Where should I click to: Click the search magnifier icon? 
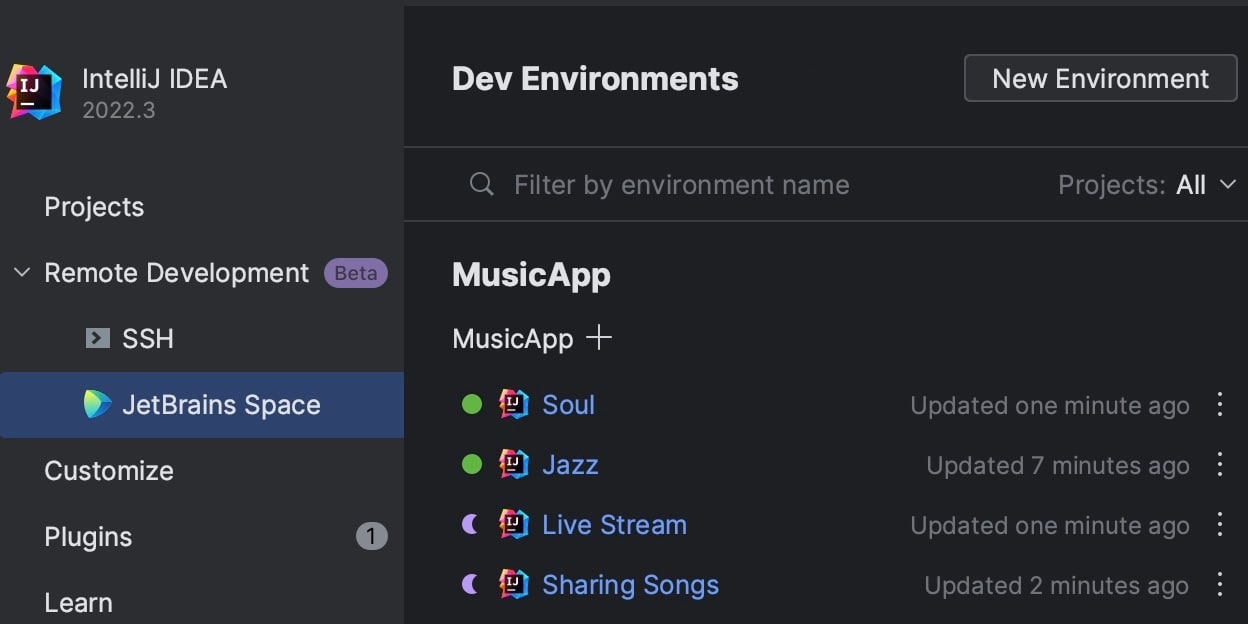point(482,184)
